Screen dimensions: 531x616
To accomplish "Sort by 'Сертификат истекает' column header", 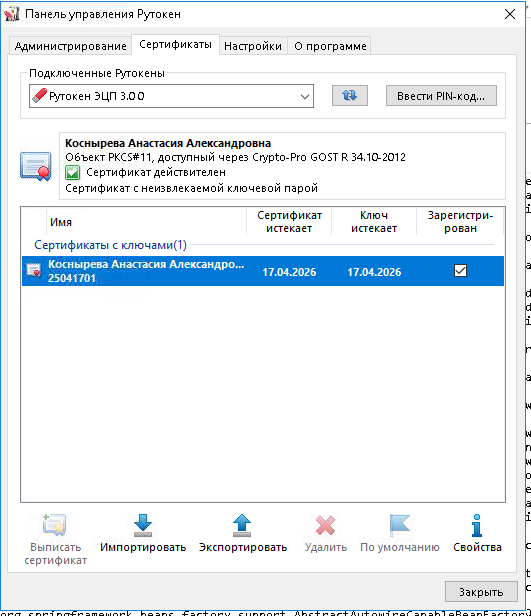I will tap(289, 222).
